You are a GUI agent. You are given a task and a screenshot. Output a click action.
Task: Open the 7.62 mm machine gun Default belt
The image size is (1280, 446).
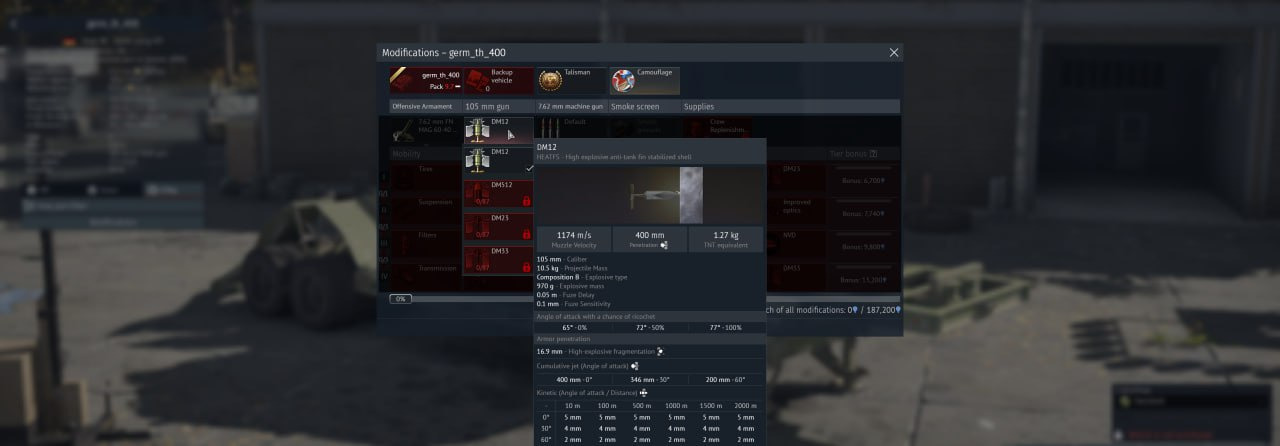[x=570, y=128]
